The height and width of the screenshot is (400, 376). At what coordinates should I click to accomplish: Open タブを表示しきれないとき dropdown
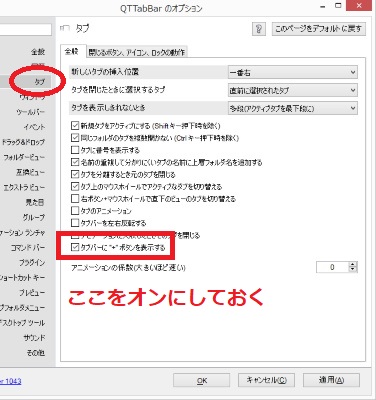click(293, 108)
